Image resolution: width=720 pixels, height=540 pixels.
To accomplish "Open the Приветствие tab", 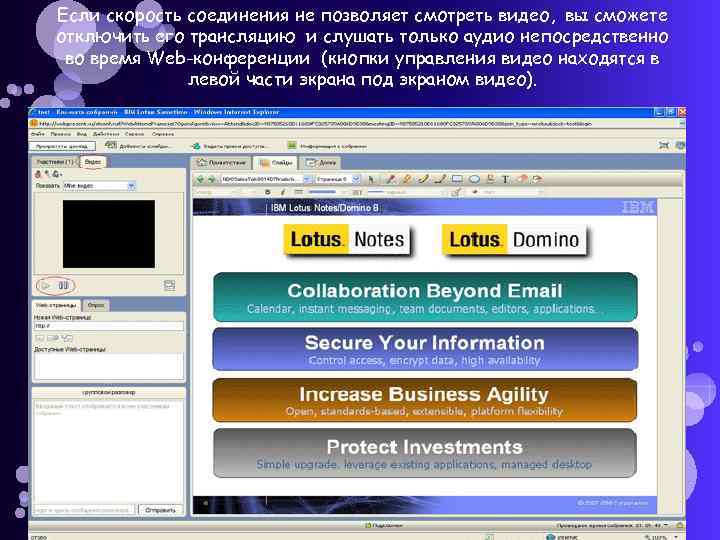I will click(221, 163).
